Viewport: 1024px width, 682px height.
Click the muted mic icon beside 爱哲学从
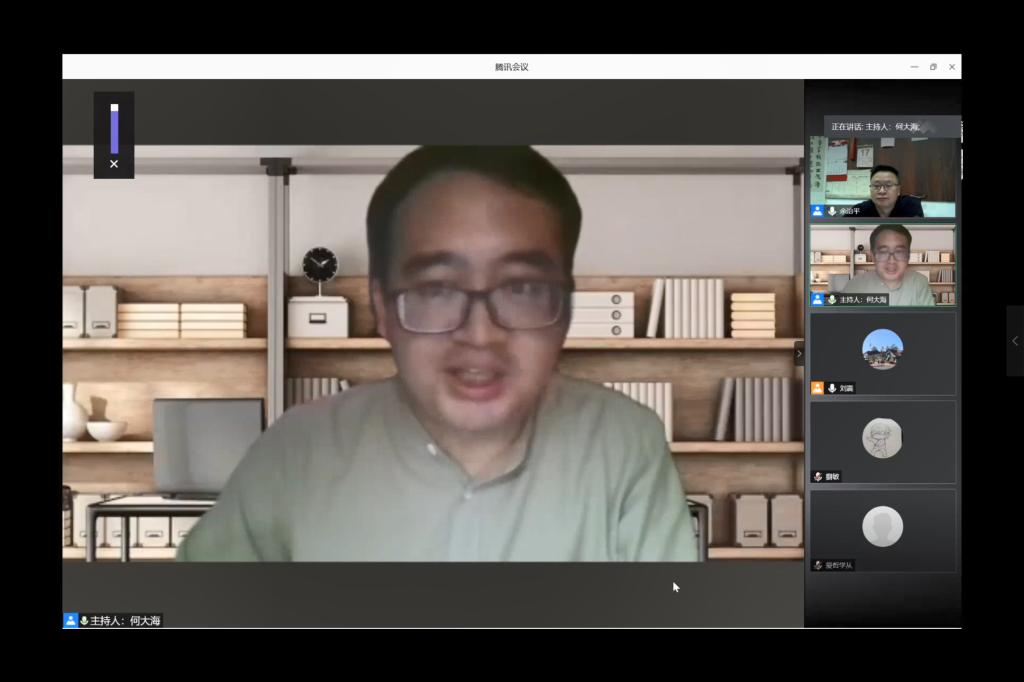tap(818, 565)
